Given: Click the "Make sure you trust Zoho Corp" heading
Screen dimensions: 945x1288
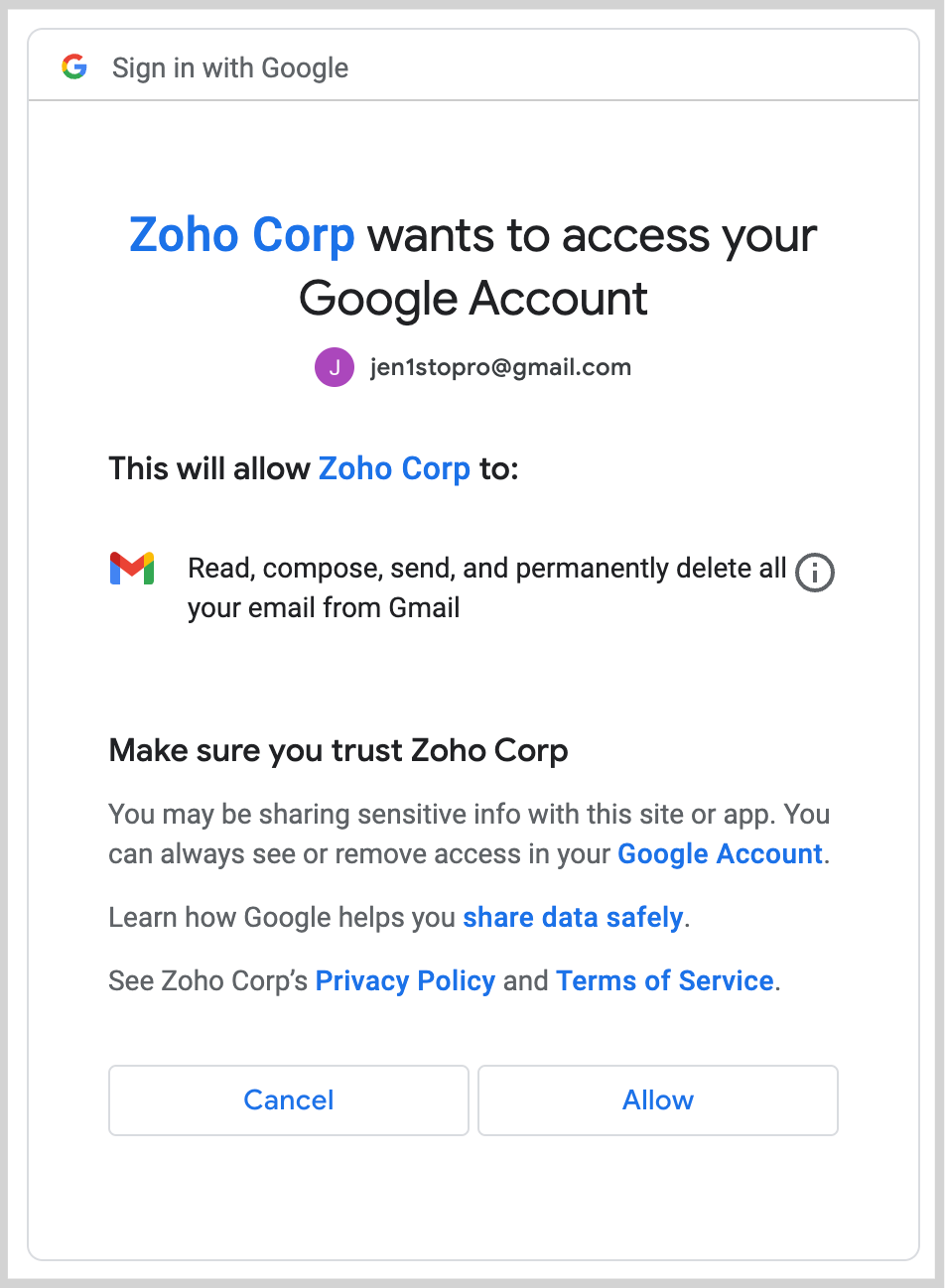Looking at the screenshot, I should (x=338, y=750).
